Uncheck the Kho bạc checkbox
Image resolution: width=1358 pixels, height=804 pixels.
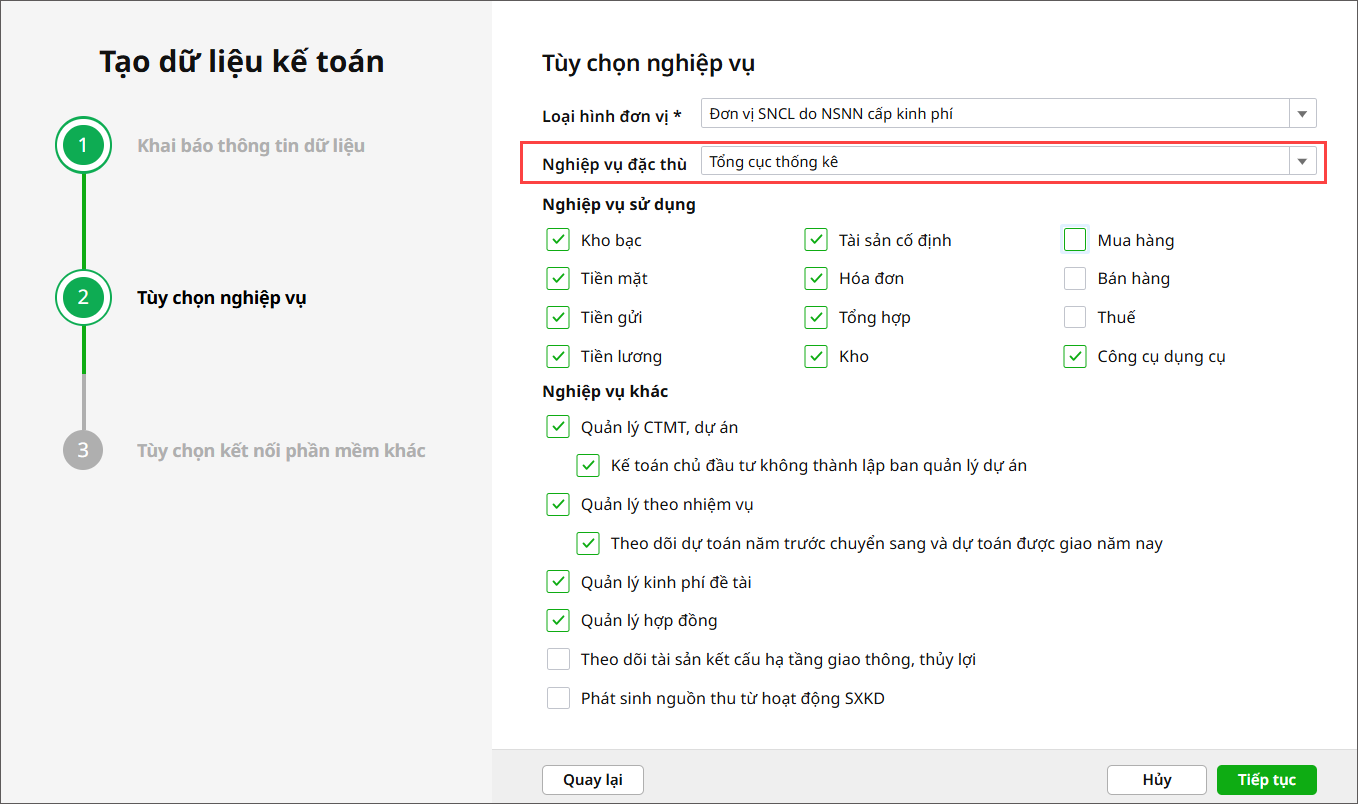click(558, 240)
